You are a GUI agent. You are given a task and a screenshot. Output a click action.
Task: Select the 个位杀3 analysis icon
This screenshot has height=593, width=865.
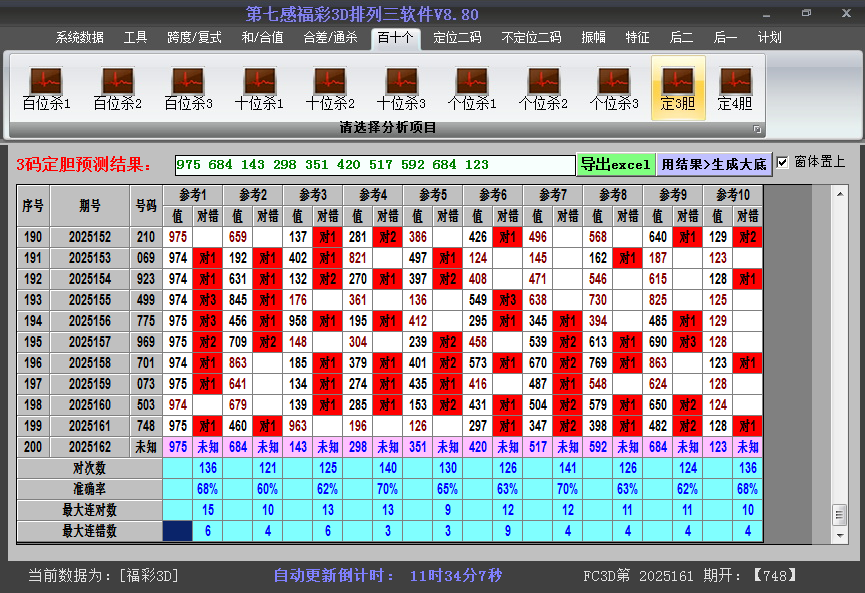[613, 88]
